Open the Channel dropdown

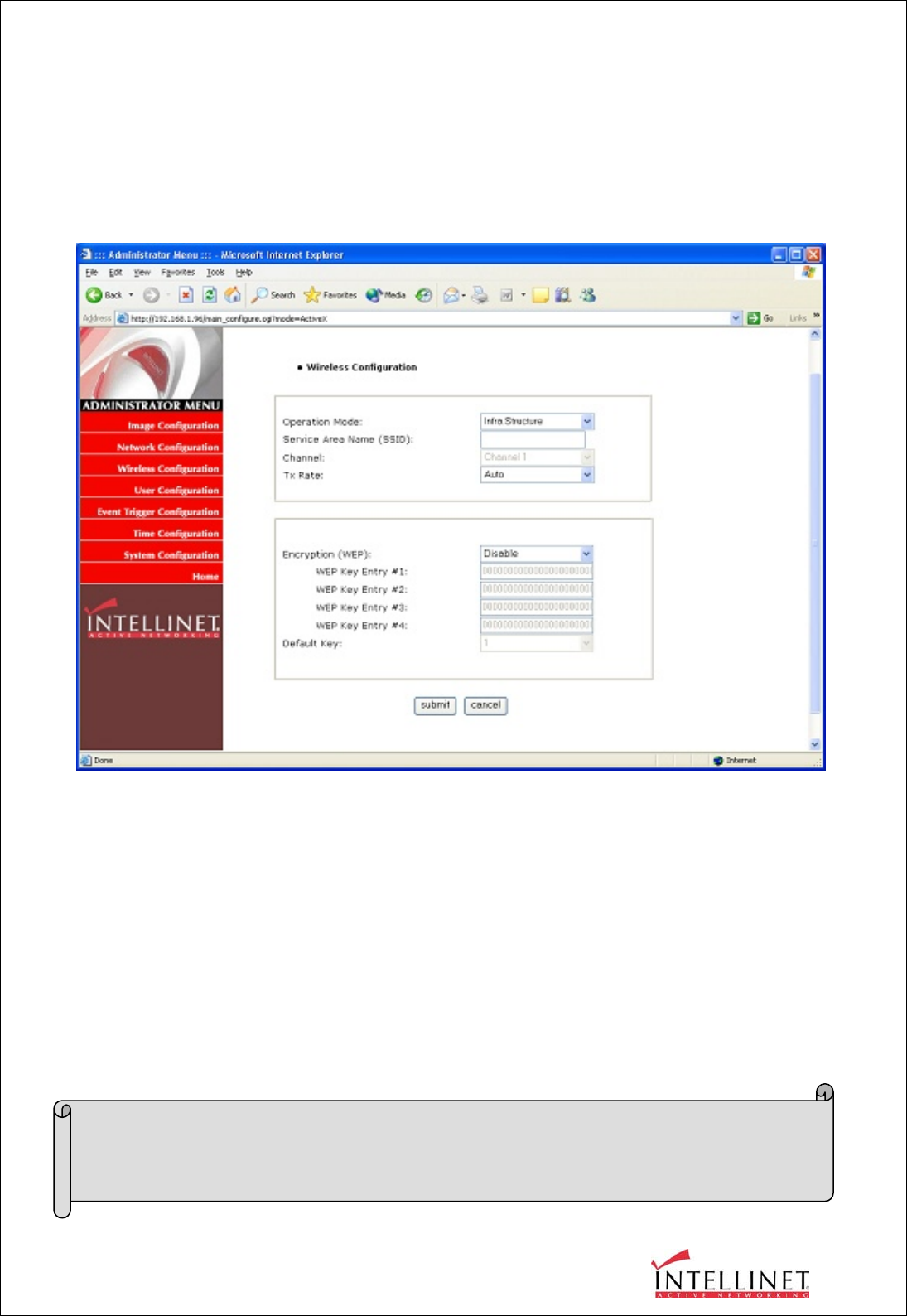(x=587, y=457)
